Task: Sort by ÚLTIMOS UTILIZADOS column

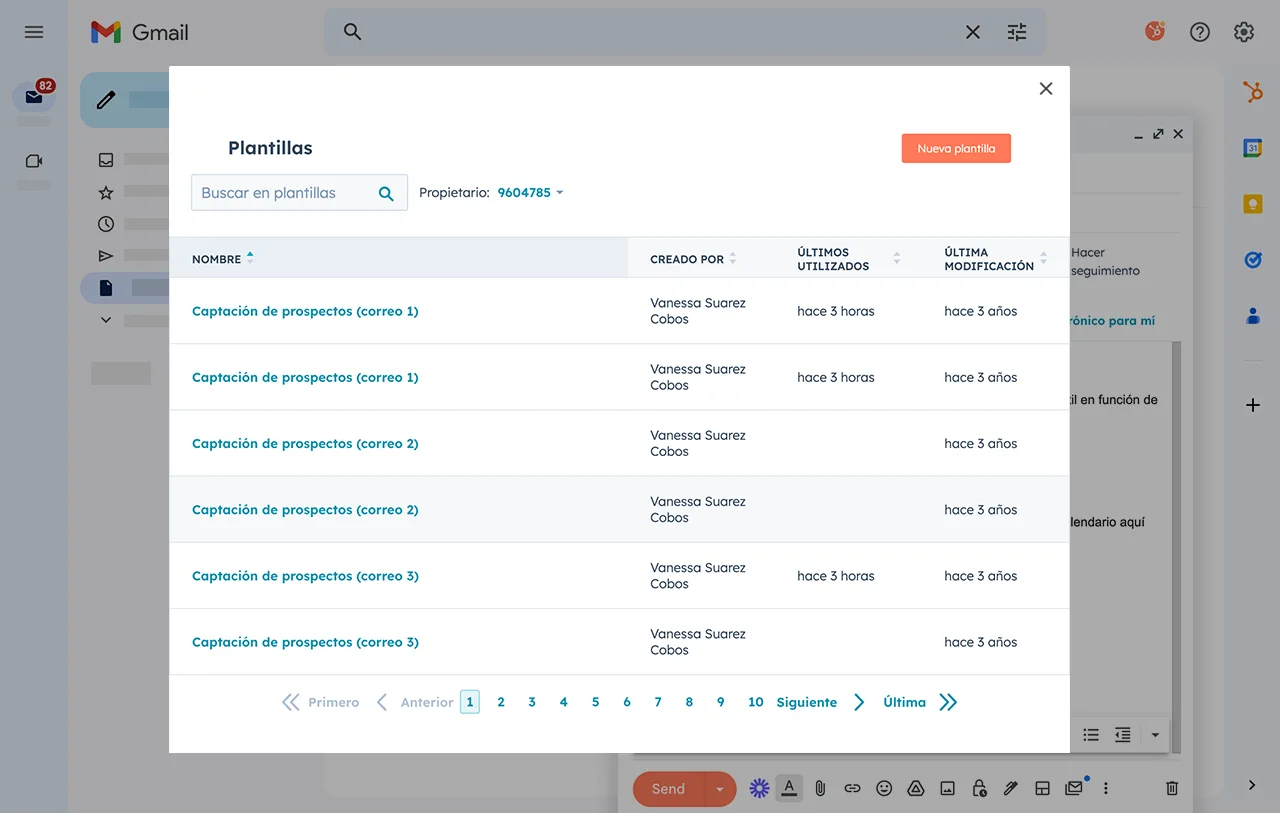Action: 848,259
